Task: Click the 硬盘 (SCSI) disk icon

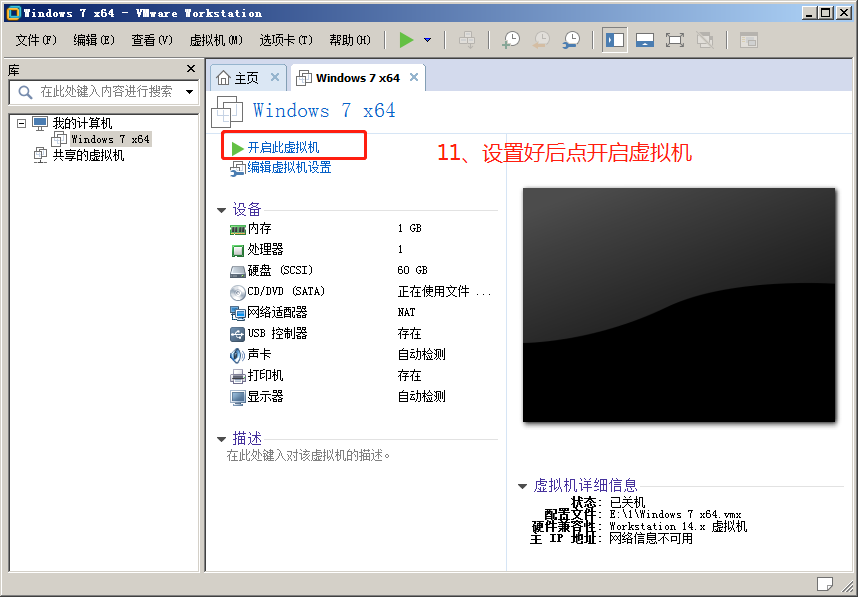Action: point(237,271)
